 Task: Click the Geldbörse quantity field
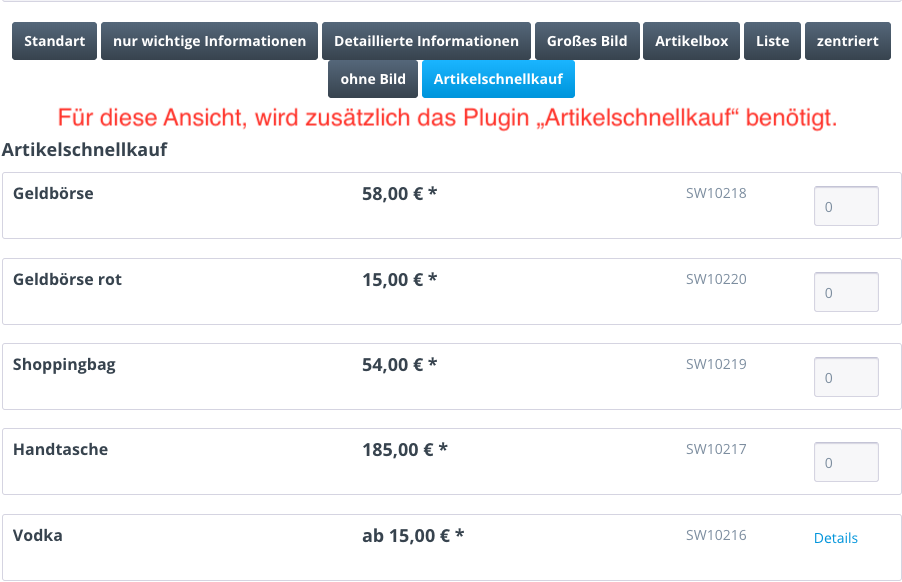click(x=846, y=206)
